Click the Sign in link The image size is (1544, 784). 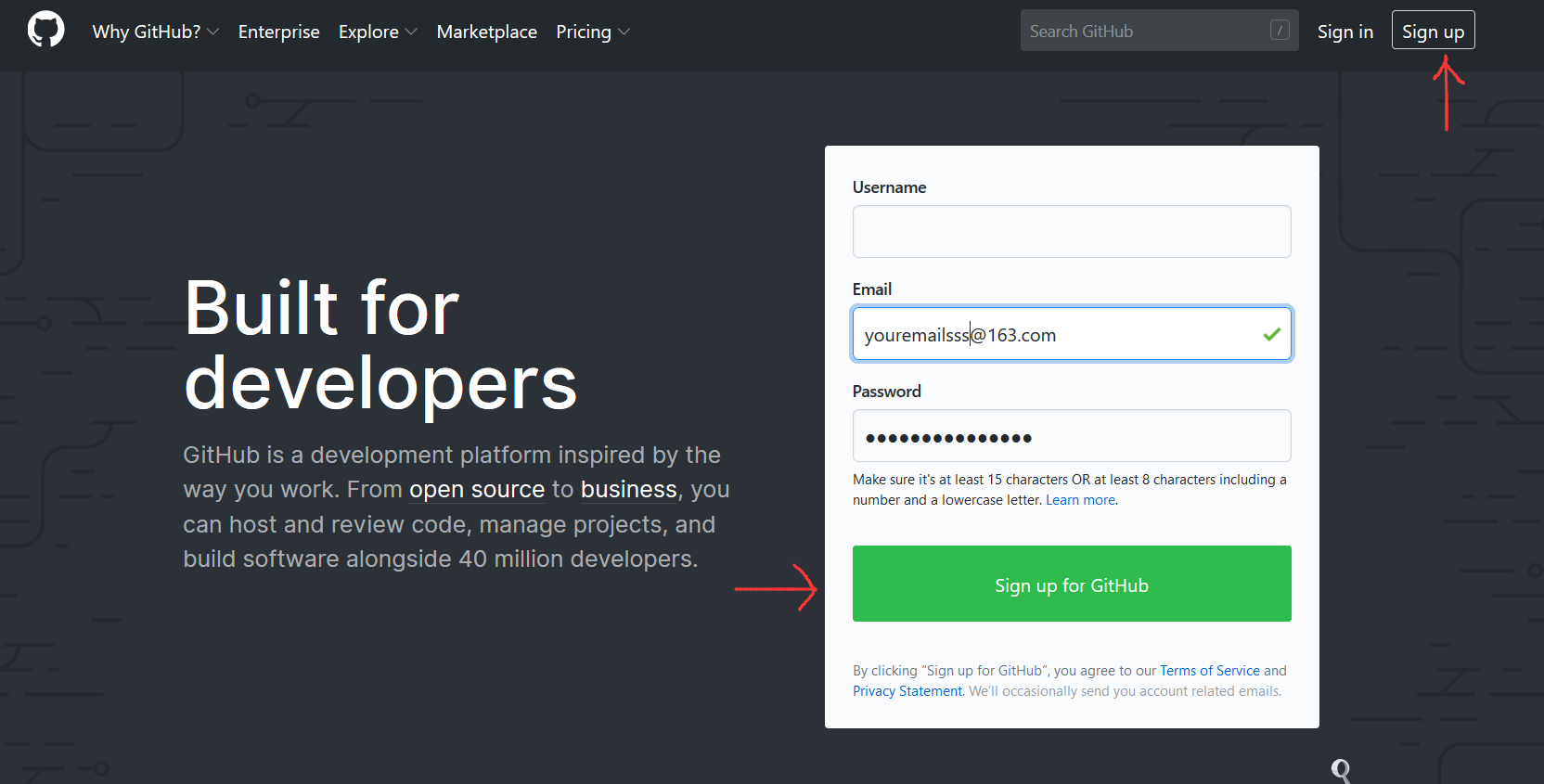tap(1345, 32)
